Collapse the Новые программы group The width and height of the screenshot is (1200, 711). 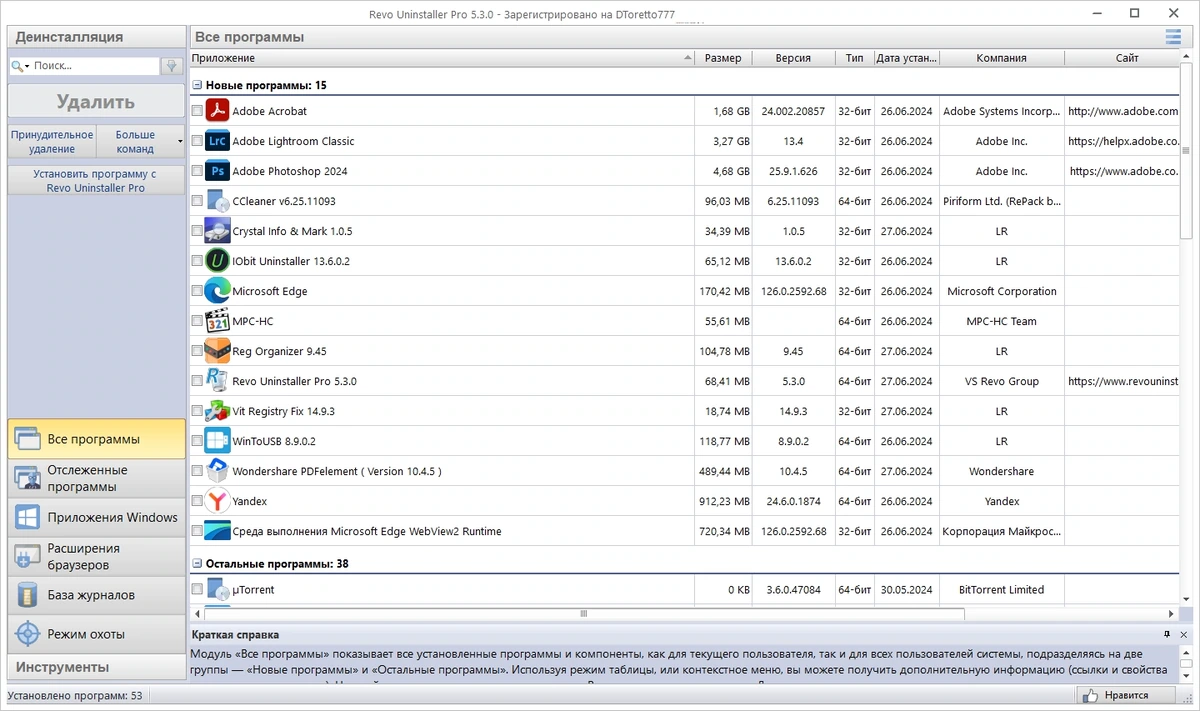197,86
